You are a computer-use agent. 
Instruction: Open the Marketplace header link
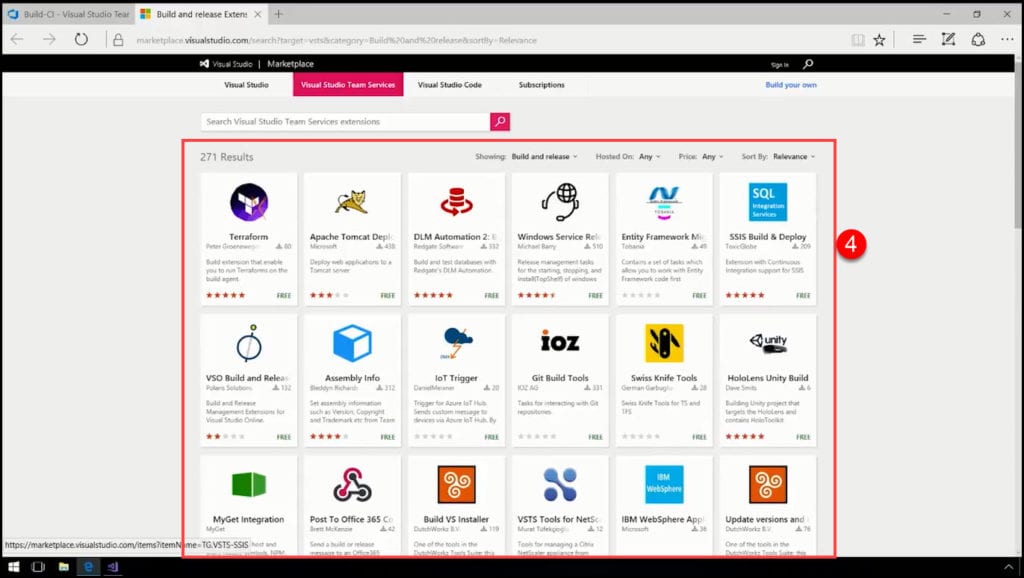click(x=291, y=64)
